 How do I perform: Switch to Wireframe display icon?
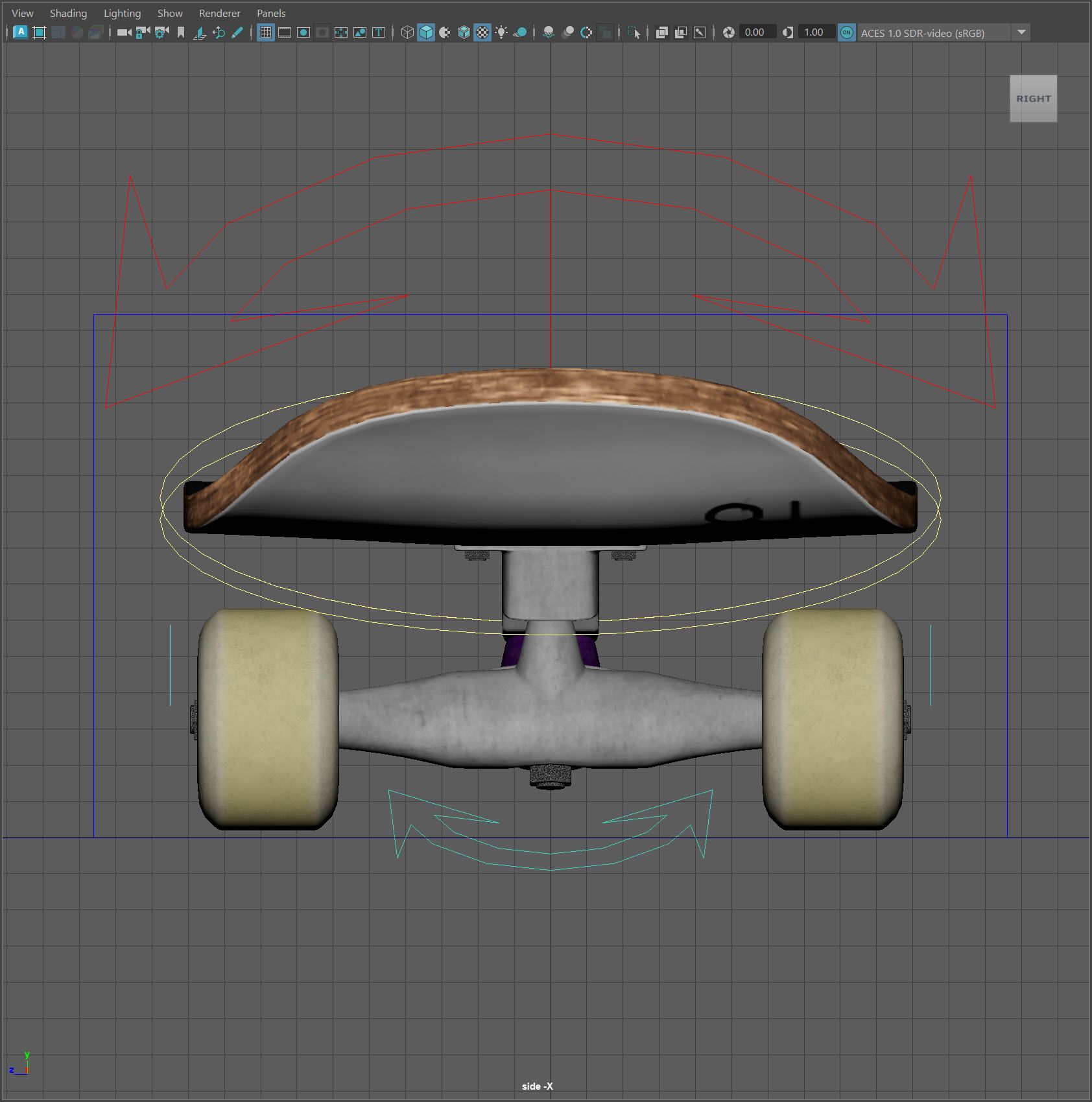[407, 32]
